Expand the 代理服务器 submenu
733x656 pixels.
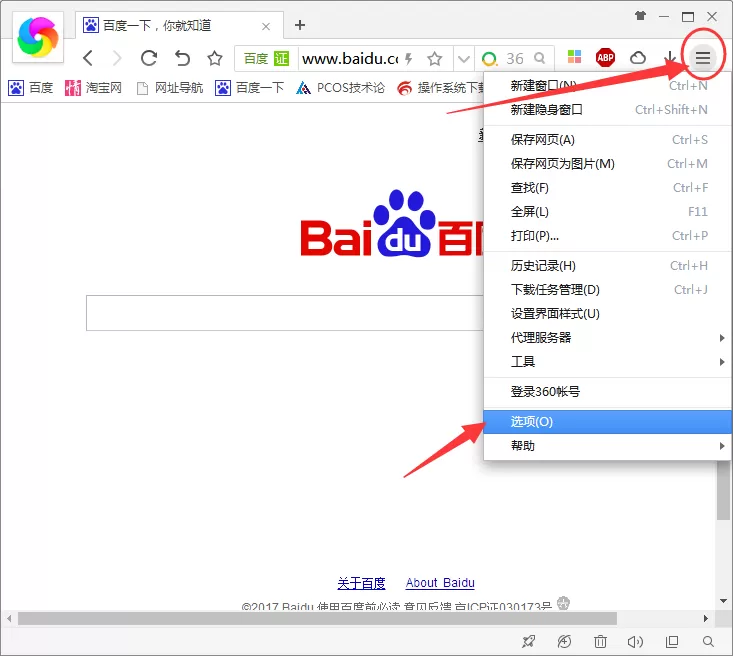pos(608,338)
